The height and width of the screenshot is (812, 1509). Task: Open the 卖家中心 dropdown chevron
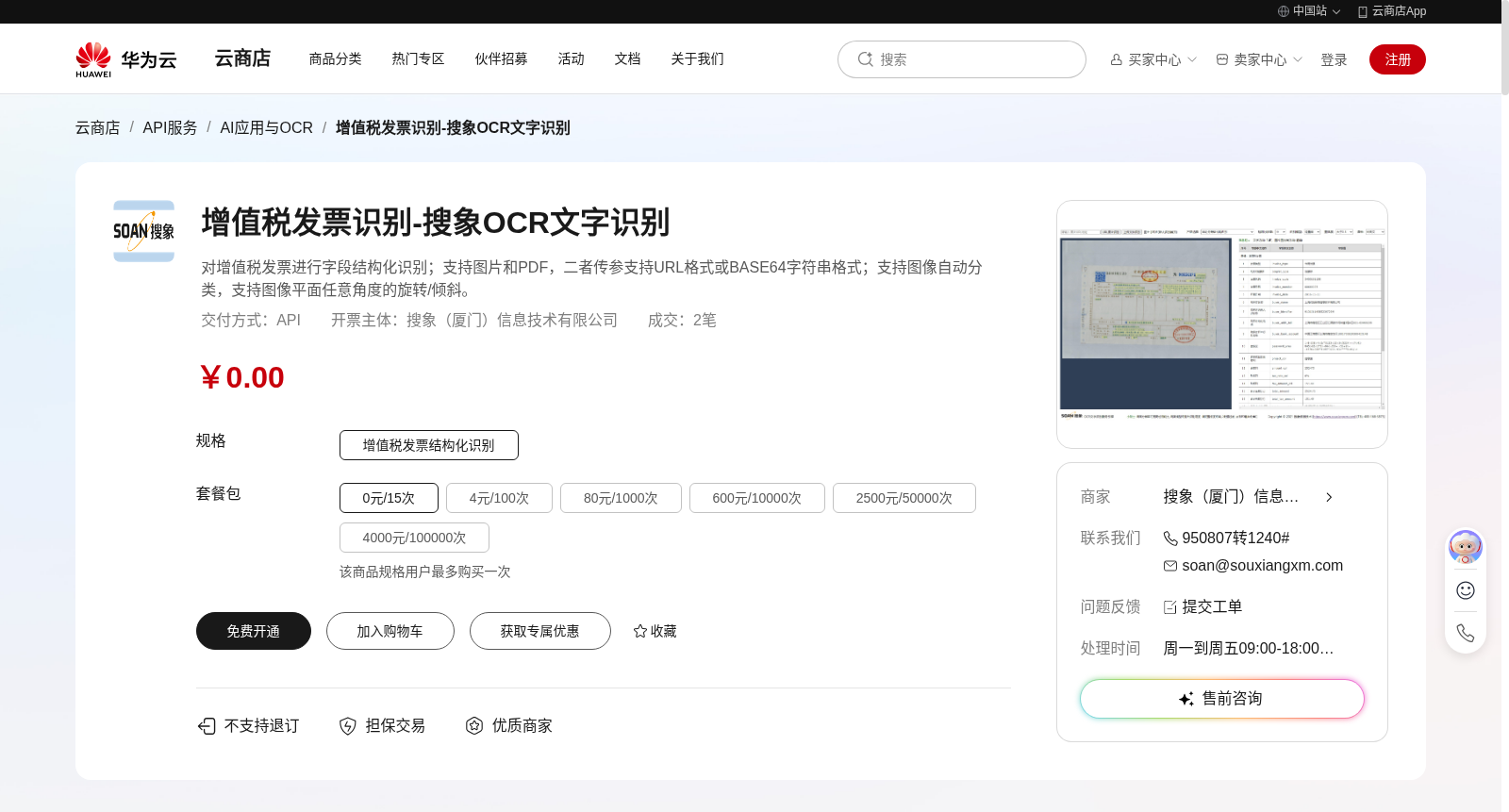(1298, 59)
